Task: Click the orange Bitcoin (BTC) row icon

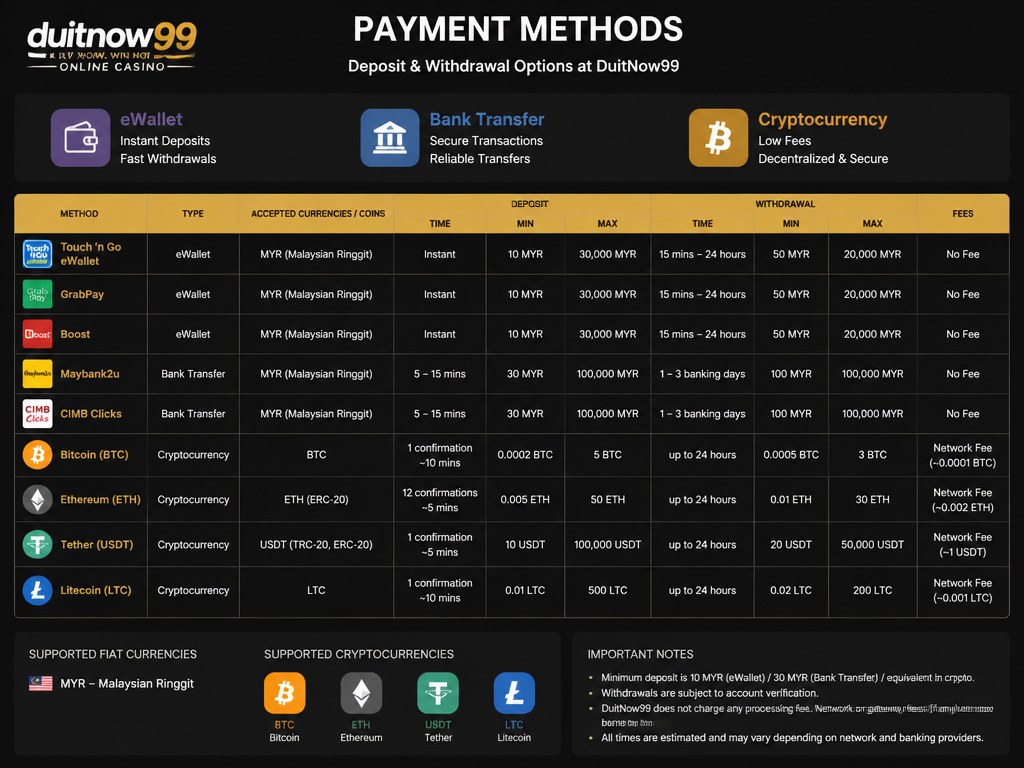Action: coord(37,455)
